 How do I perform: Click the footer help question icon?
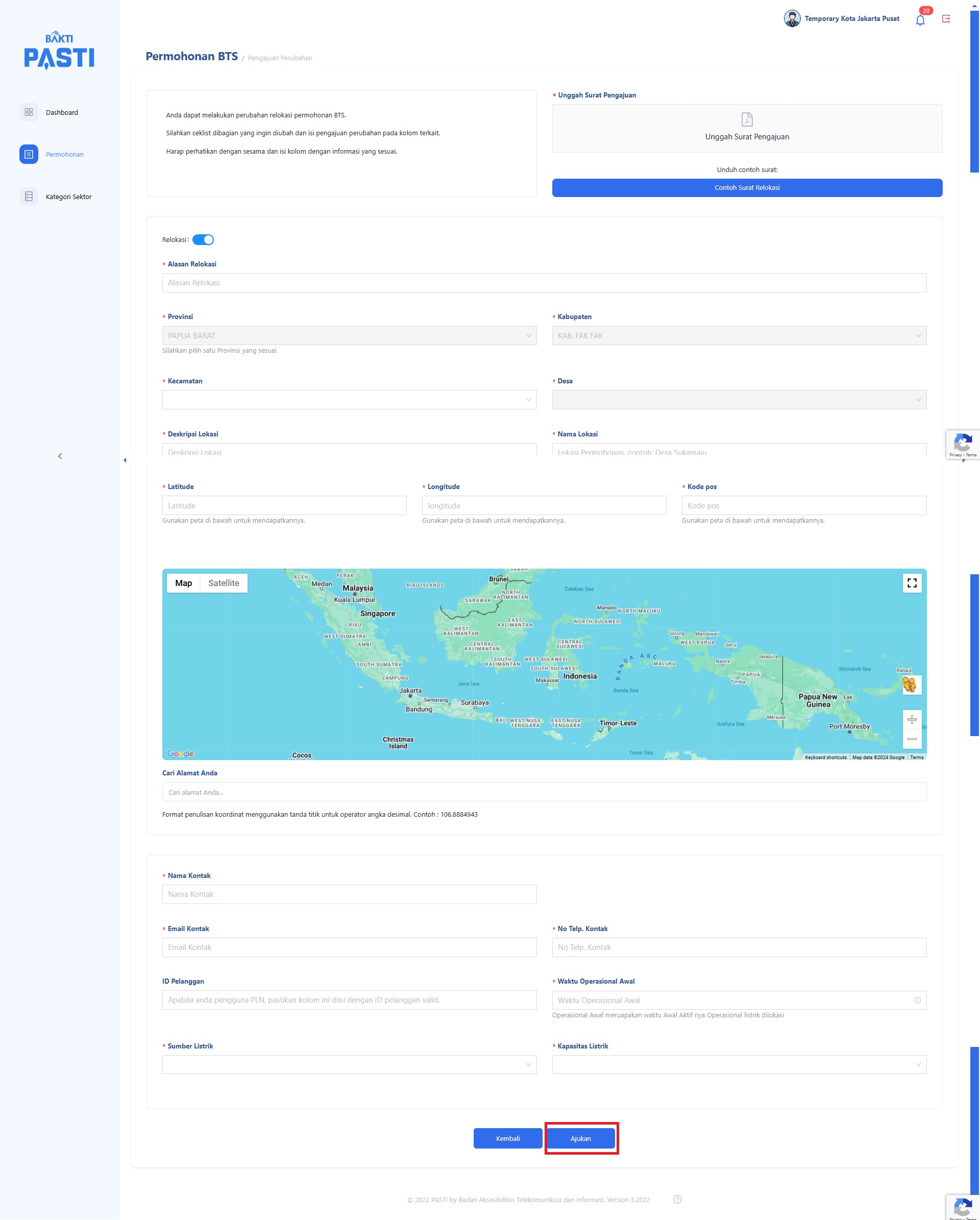pyautogui.click(x=677, y=1199)
